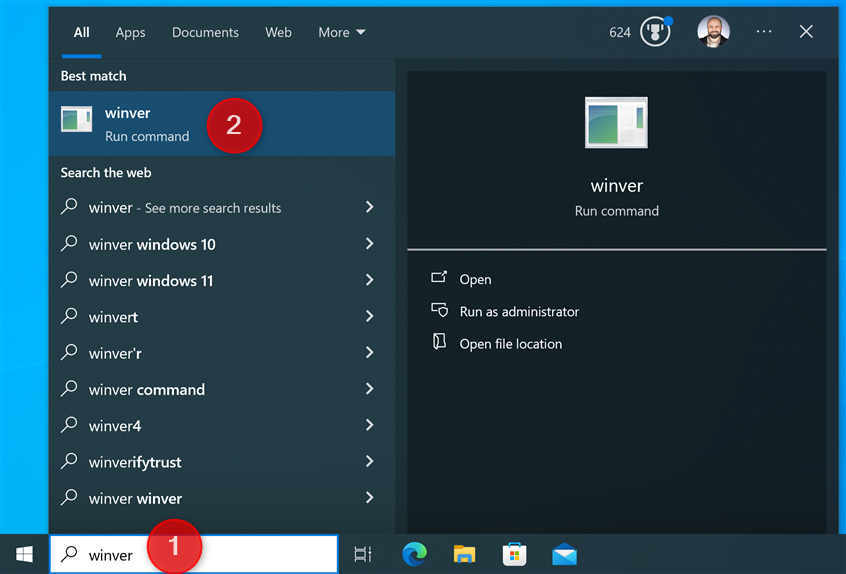Expand chevron beside 'winver4'
Viewport: 846px width, 574px height.
(370, 425)
